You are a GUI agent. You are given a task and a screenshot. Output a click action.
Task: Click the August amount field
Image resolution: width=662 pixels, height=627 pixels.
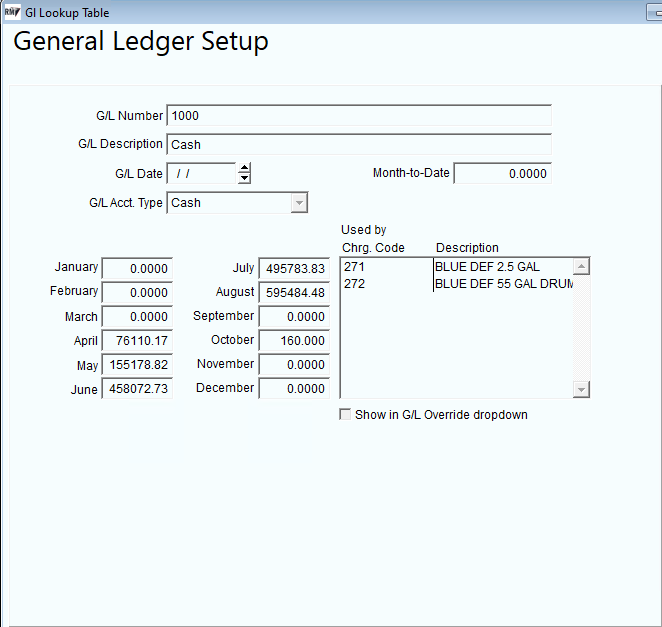(294, 292)
